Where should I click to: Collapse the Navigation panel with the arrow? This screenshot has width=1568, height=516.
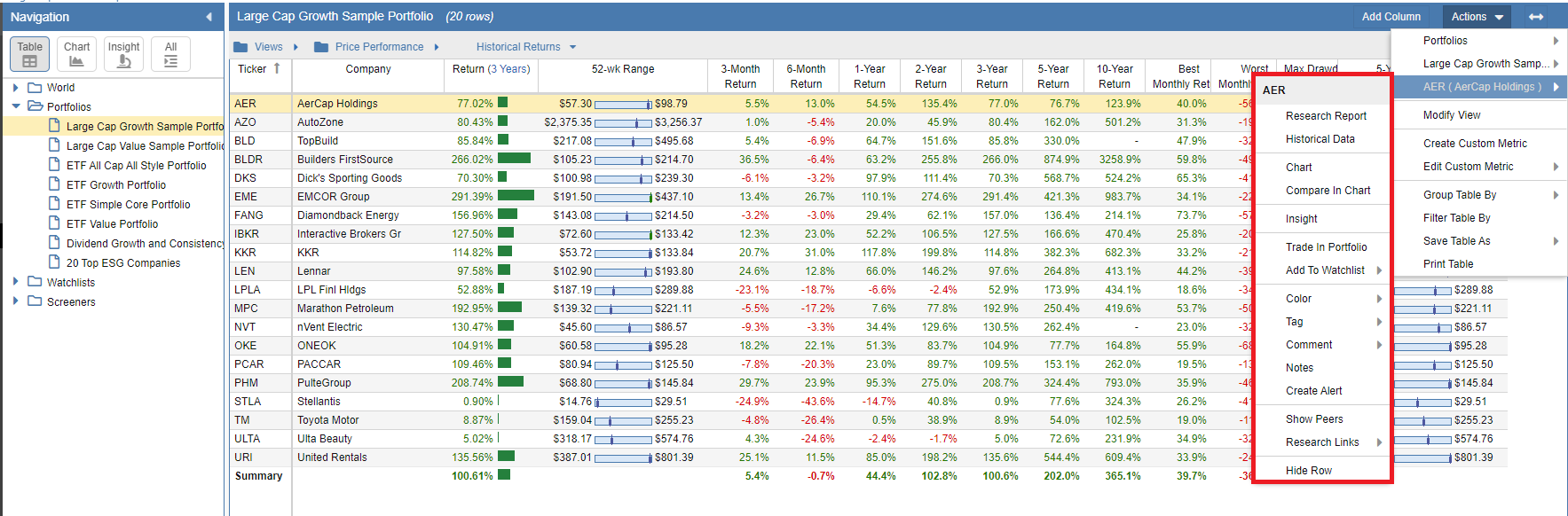coord(209,17)
